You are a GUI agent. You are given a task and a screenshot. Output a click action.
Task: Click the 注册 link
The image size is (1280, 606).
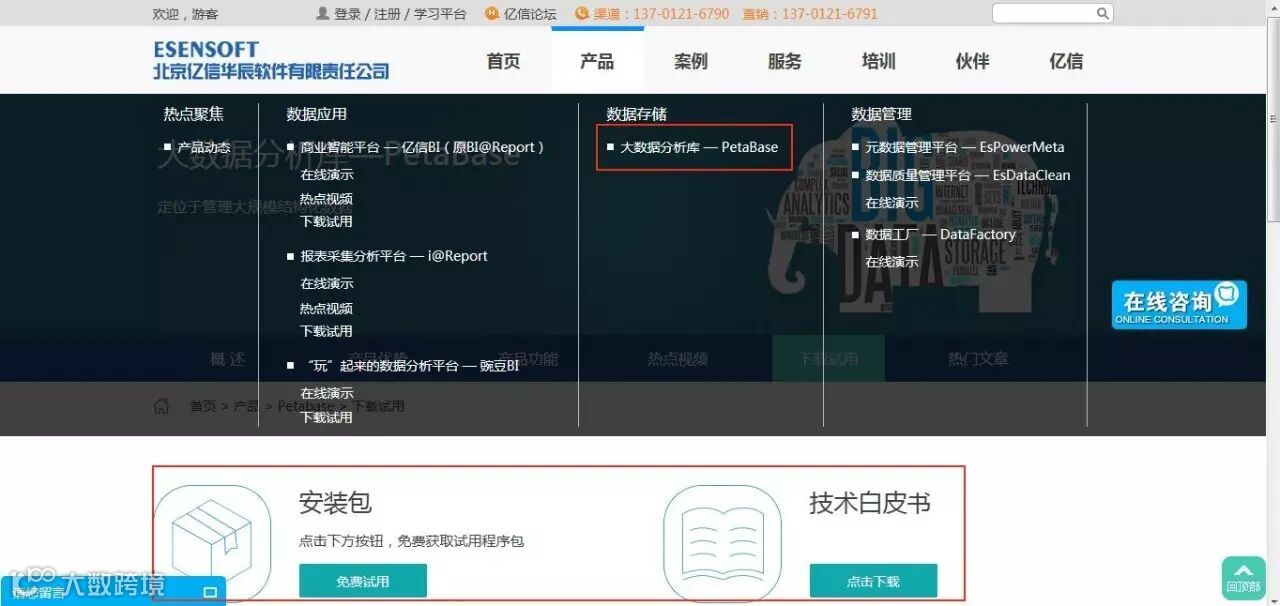[x=387, y=14]
